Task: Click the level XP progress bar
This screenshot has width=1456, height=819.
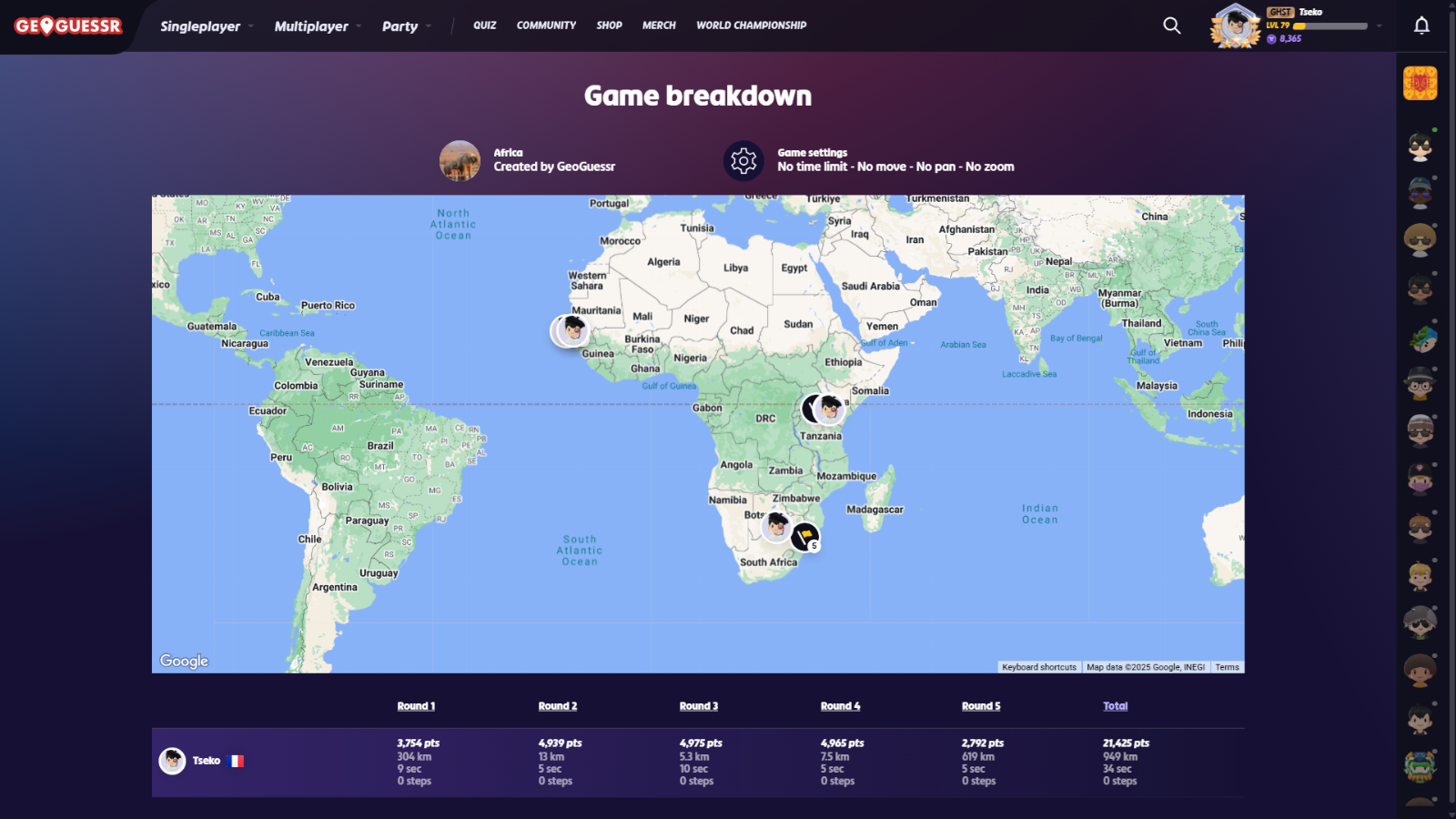Action: point(1330,26)
